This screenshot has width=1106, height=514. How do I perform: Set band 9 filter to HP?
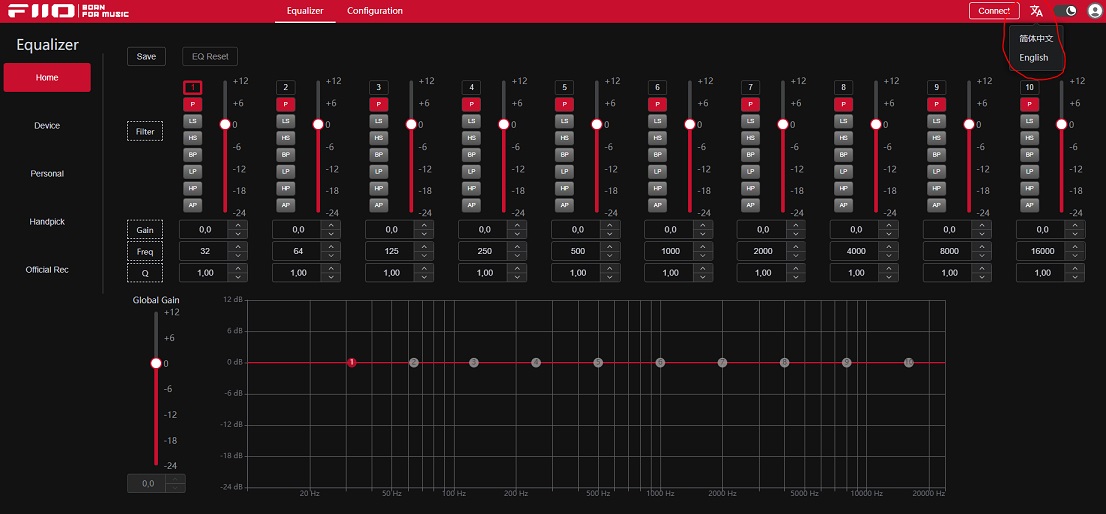click(x=937, y=188)
